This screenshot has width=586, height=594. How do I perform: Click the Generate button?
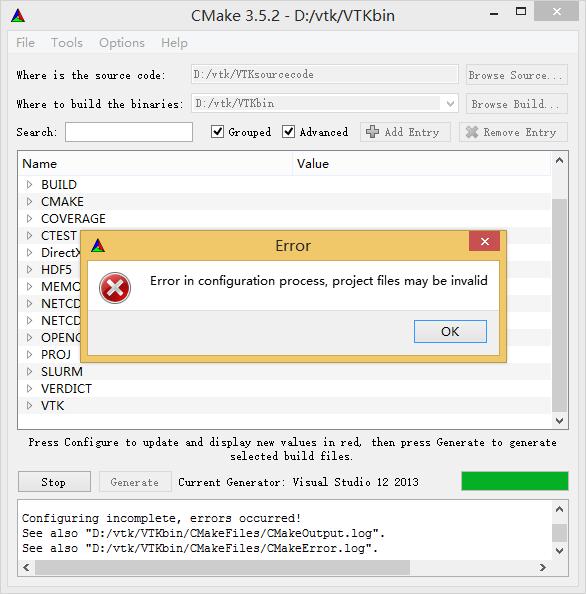pos(135,482)
